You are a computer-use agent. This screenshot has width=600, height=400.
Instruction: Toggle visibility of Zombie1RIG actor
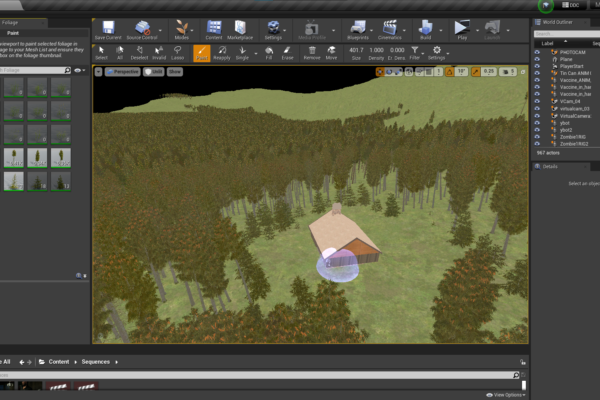(537, 137)
